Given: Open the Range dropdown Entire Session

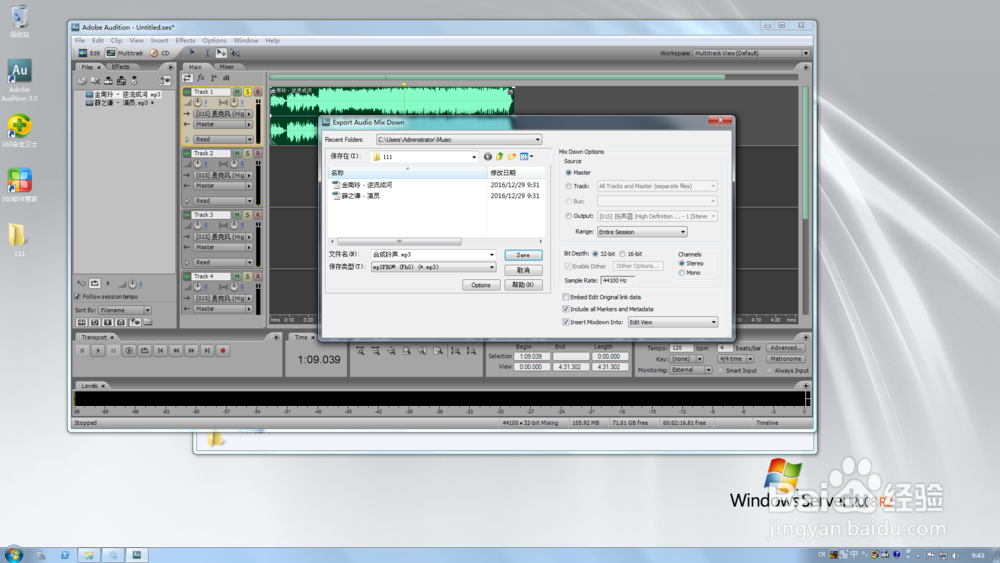Looking at the screenshot, I should [x=642, y=232].
